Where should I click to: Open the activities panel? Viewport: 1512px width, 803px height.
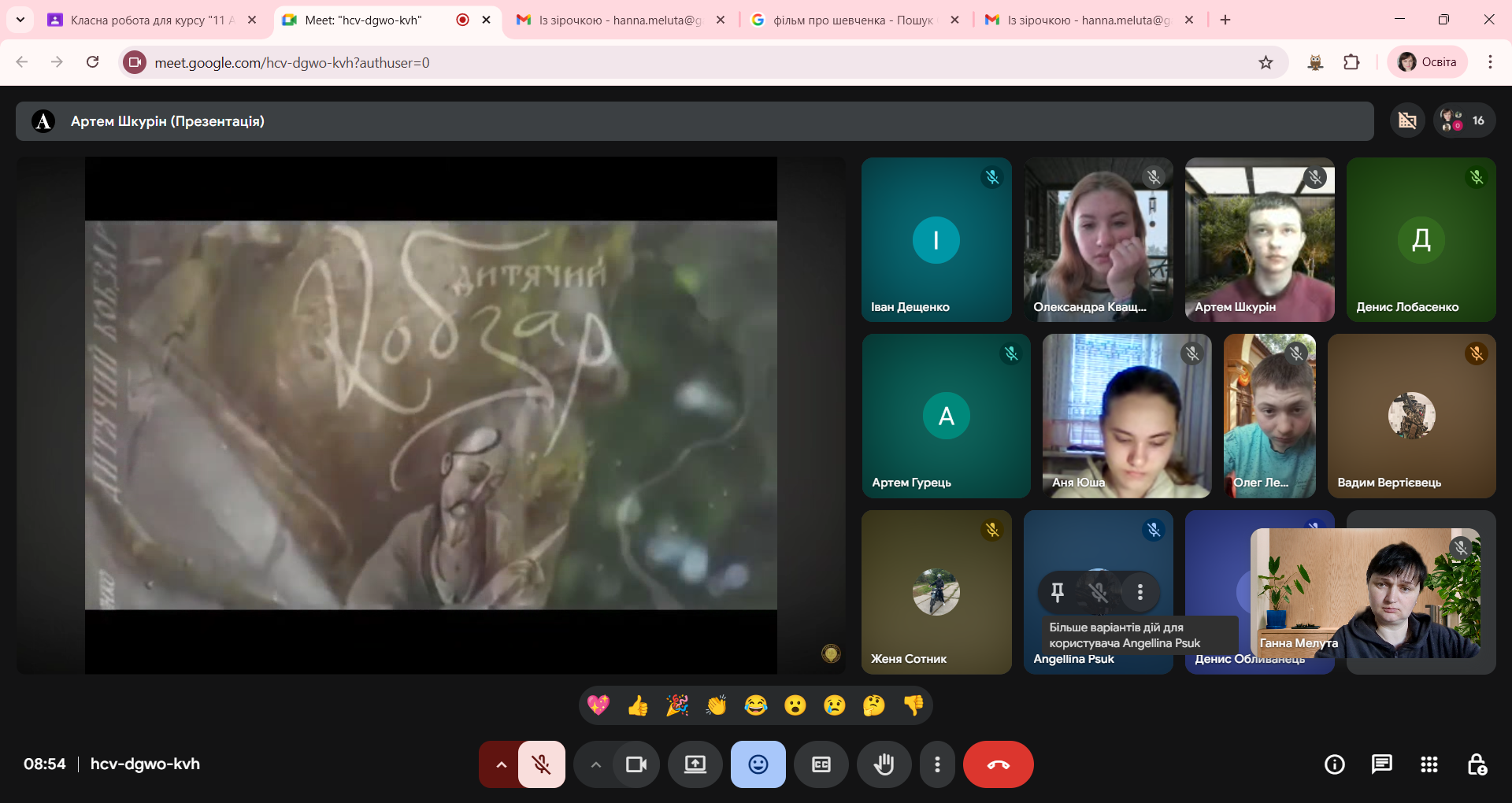(x=1429, y=764)
